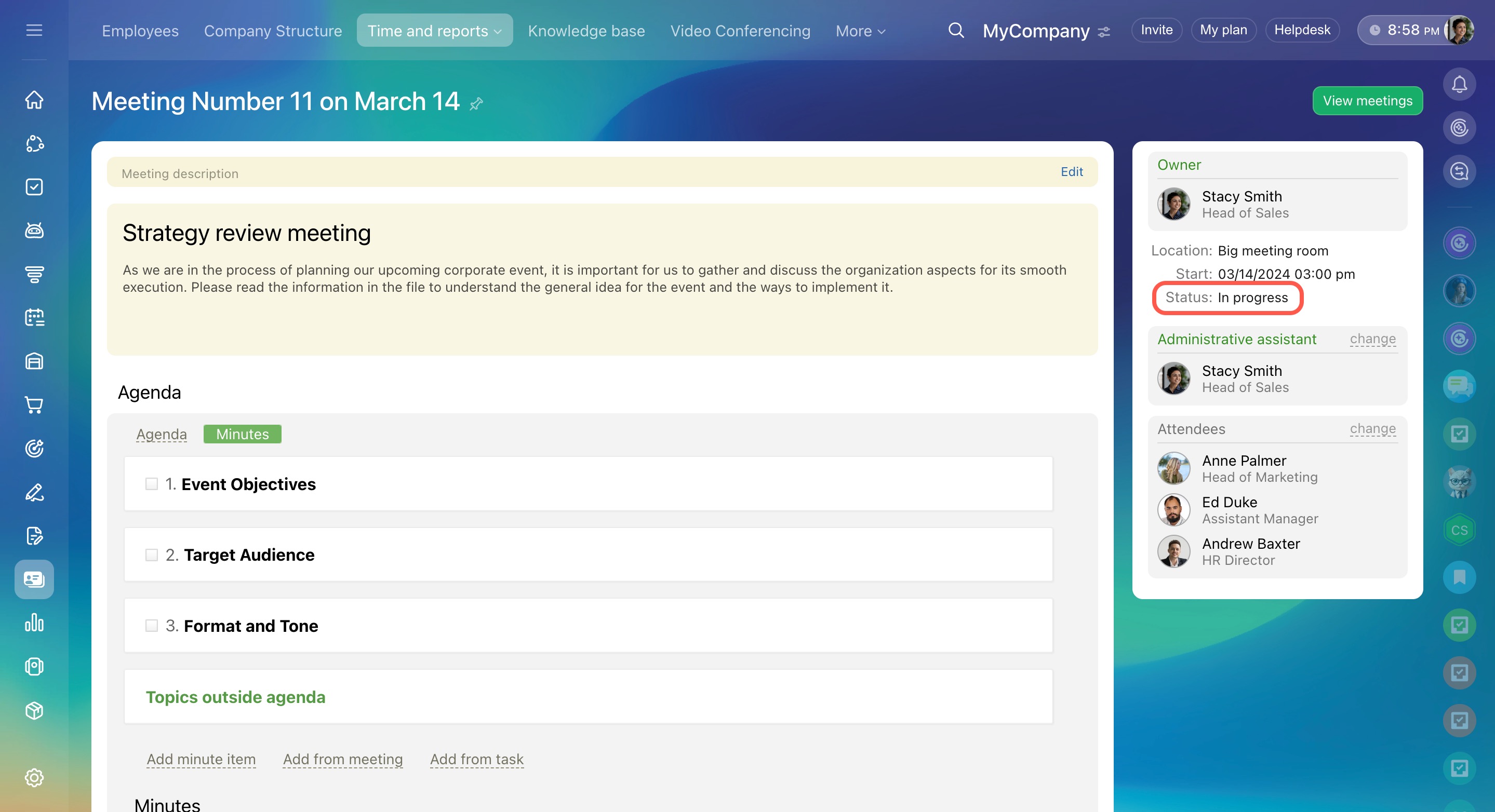
Task: Open the tasks checkmark sidebar icon
Action: click(34, 187)
